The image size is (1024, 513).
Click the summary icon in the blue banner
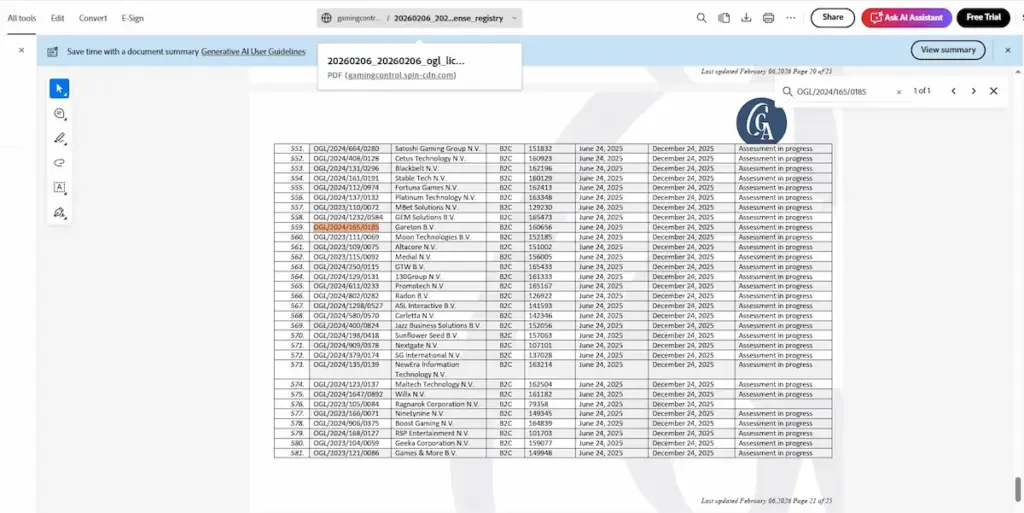point(53,52)
